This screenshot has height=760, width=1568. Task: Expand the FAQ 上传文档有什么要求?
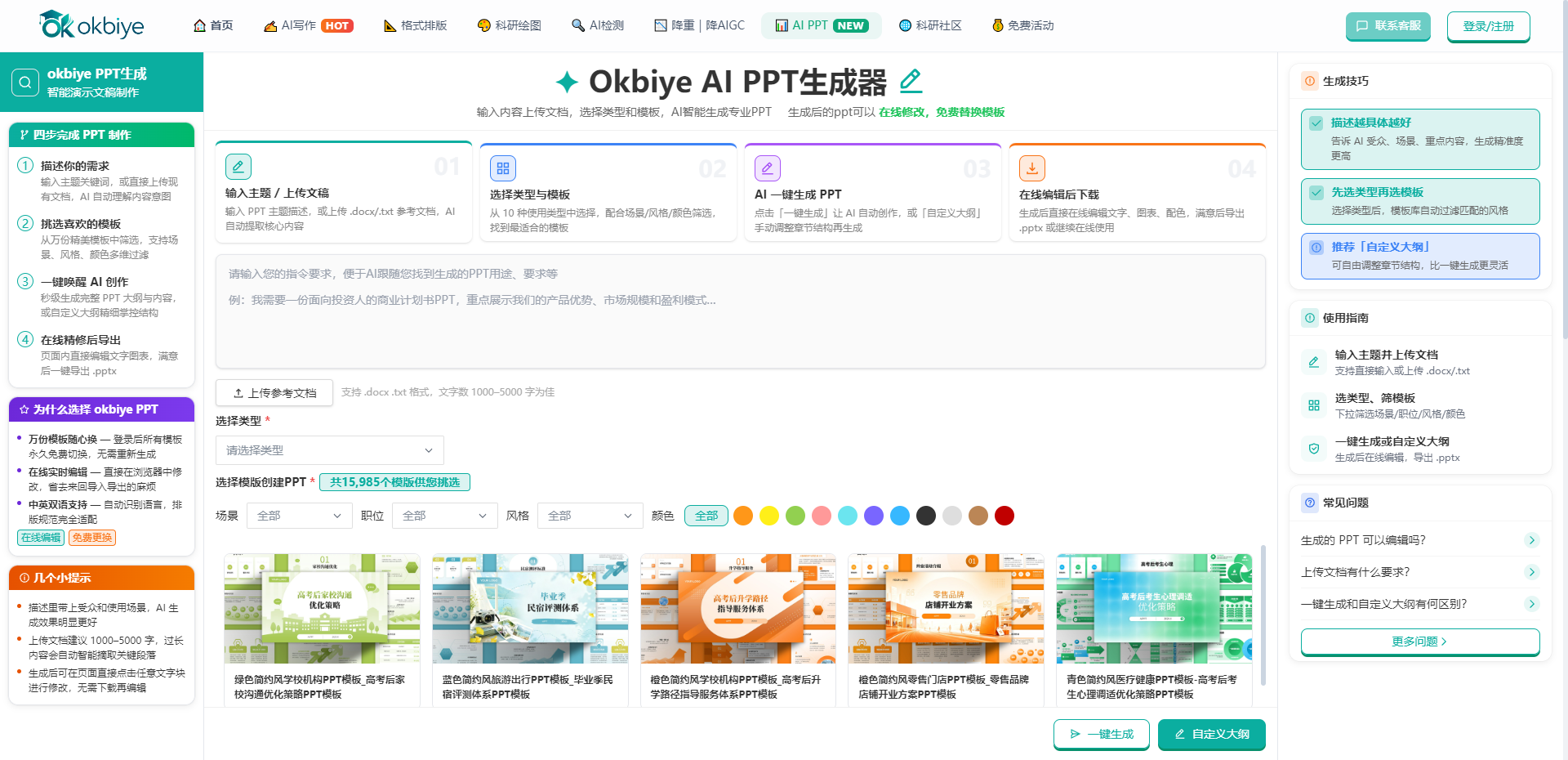pos(1420,572)
